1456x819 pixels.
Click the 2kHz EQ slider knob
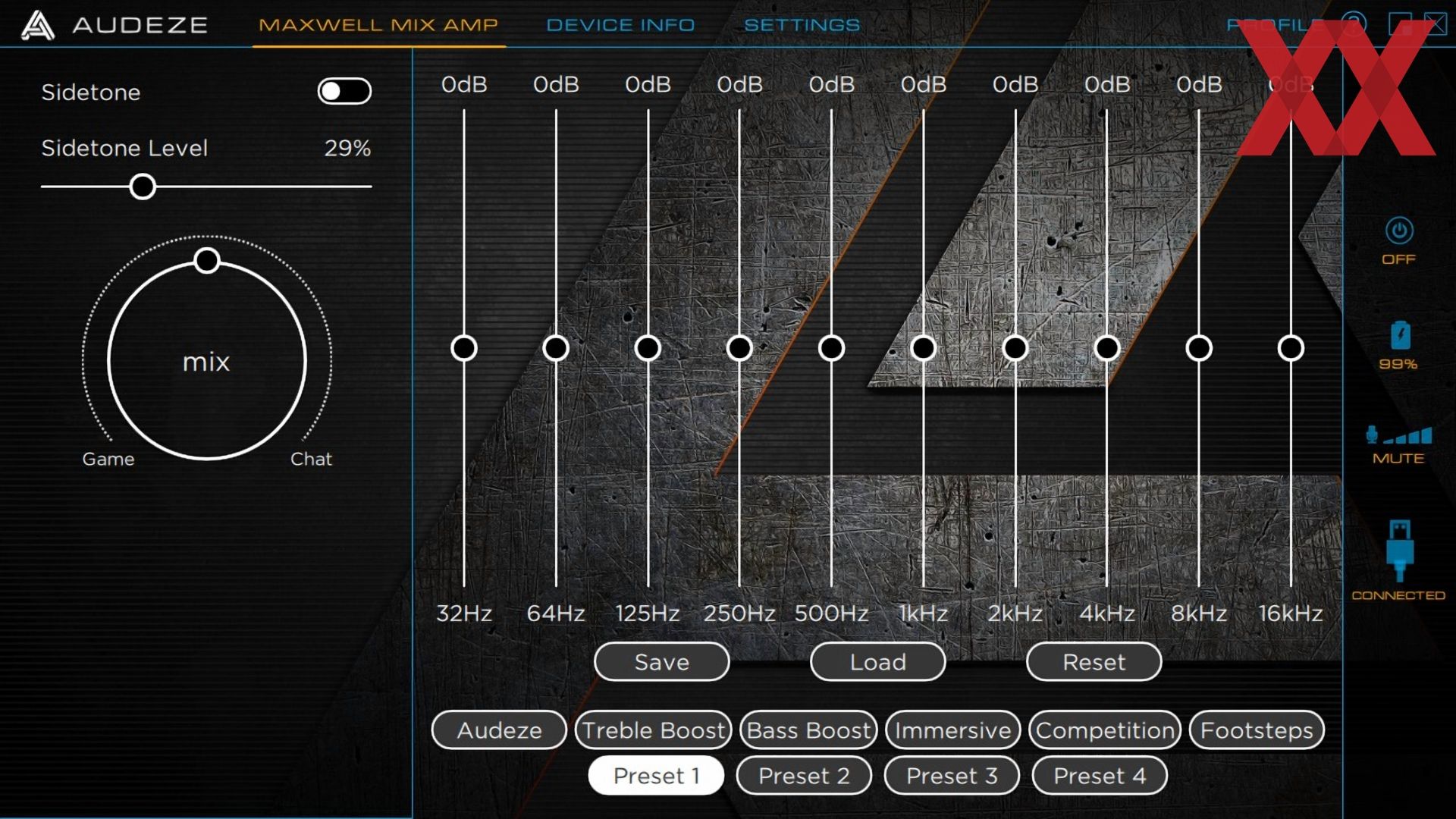tap(1015, 348)
